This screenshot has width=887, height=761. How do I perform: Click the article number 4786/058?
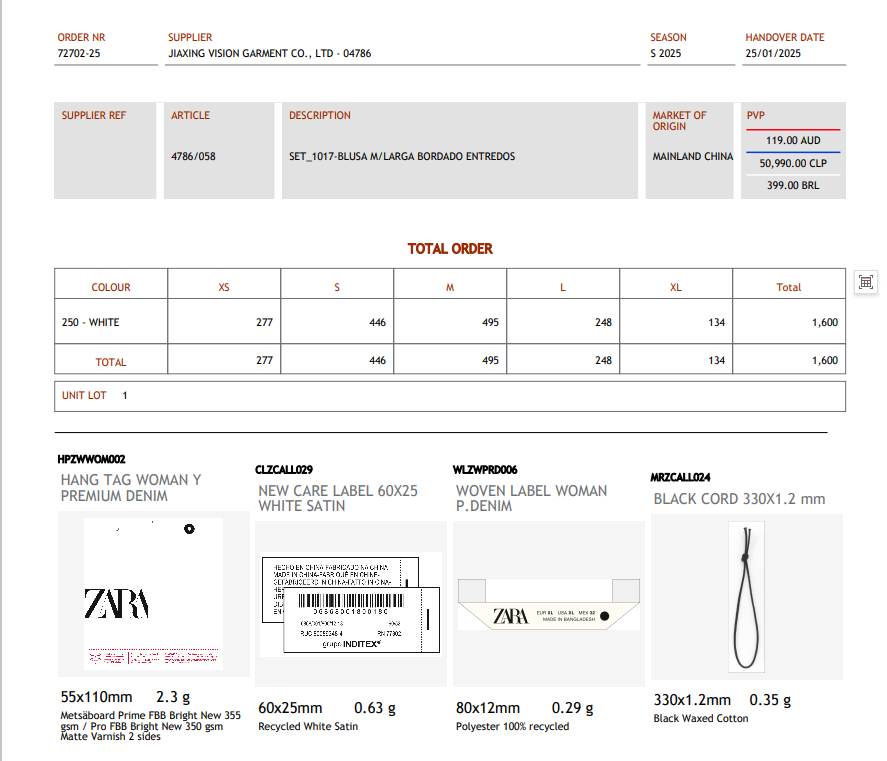tap(193, 157)
